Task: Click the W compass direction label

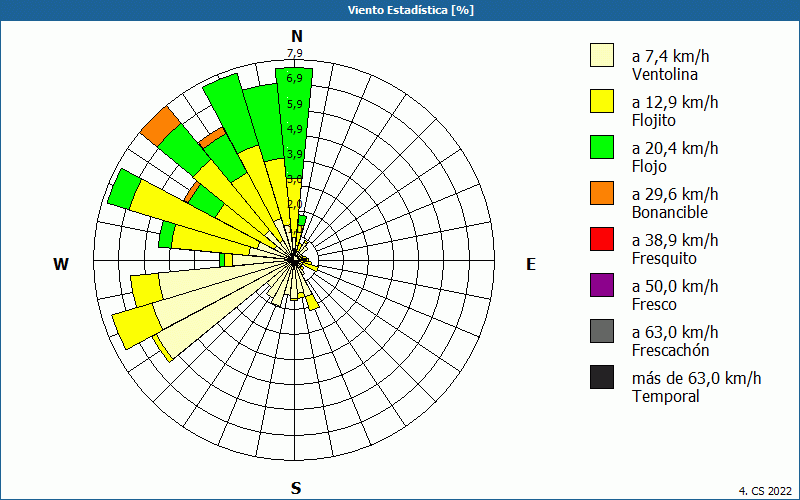Action: 61,264
